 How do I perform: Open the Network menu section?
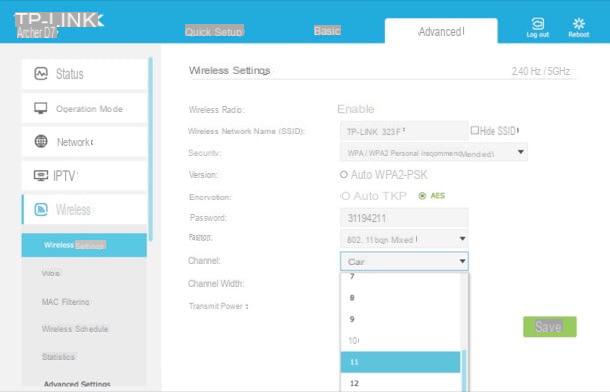pyautogui.click(x=84, y=142)
